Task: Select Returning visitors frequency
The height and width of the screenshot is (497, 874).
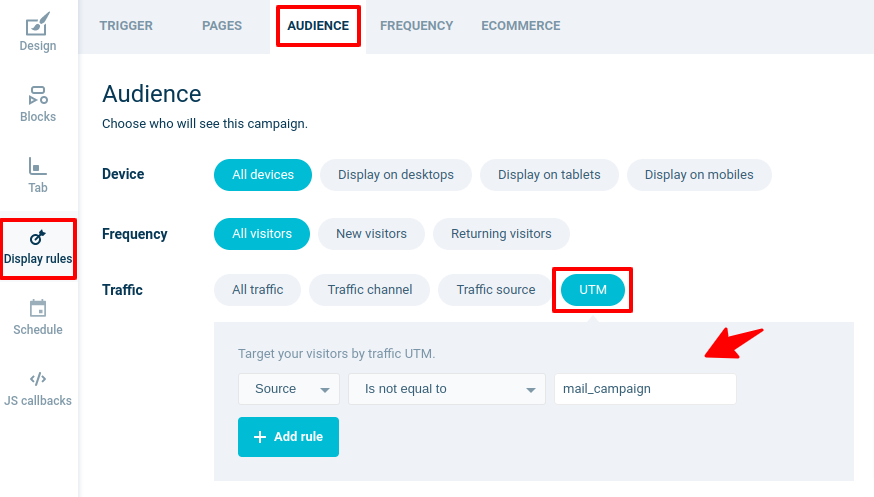Action: point(501,234)
